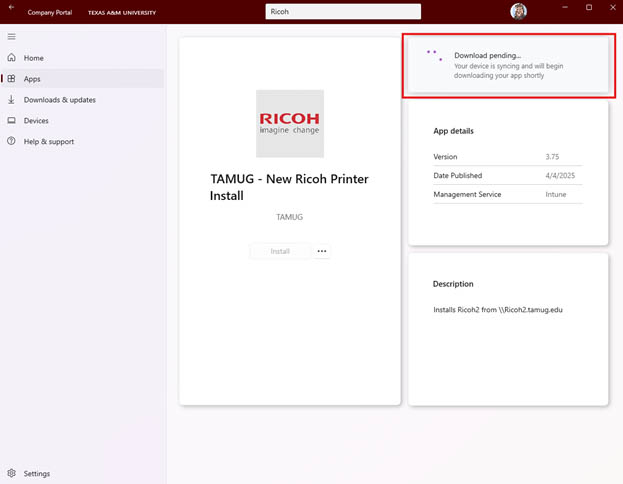Screen dimensions: 623x484
Task: Click the Version label
Action: (x=445, y=157)
